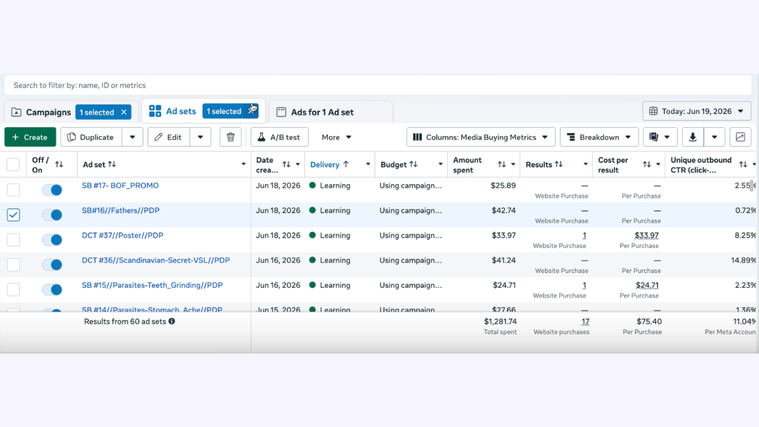Open the Today: Jun 19, 2026 date picker
This screenshot has height=427, width=759.
[x=697, y=111]
